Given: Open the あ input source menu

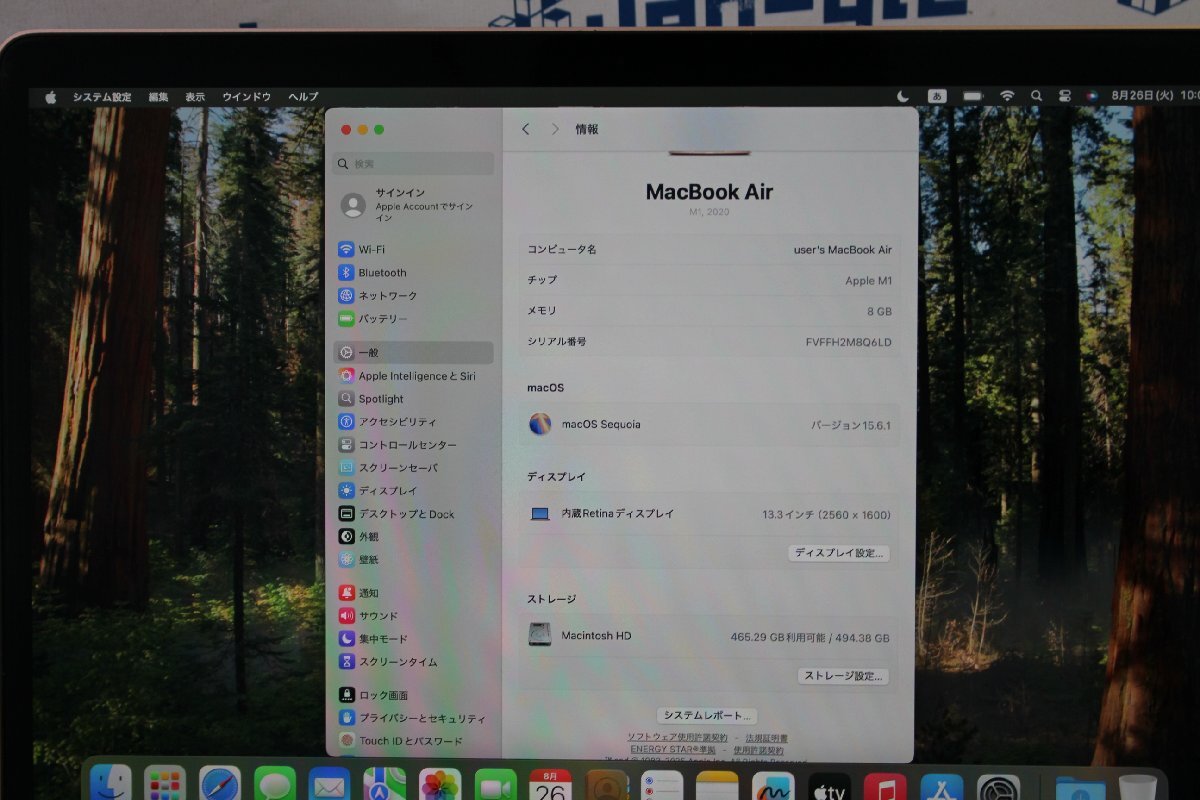Looking at the screenshot, I should pyautogui.click(x=937, y=96).
